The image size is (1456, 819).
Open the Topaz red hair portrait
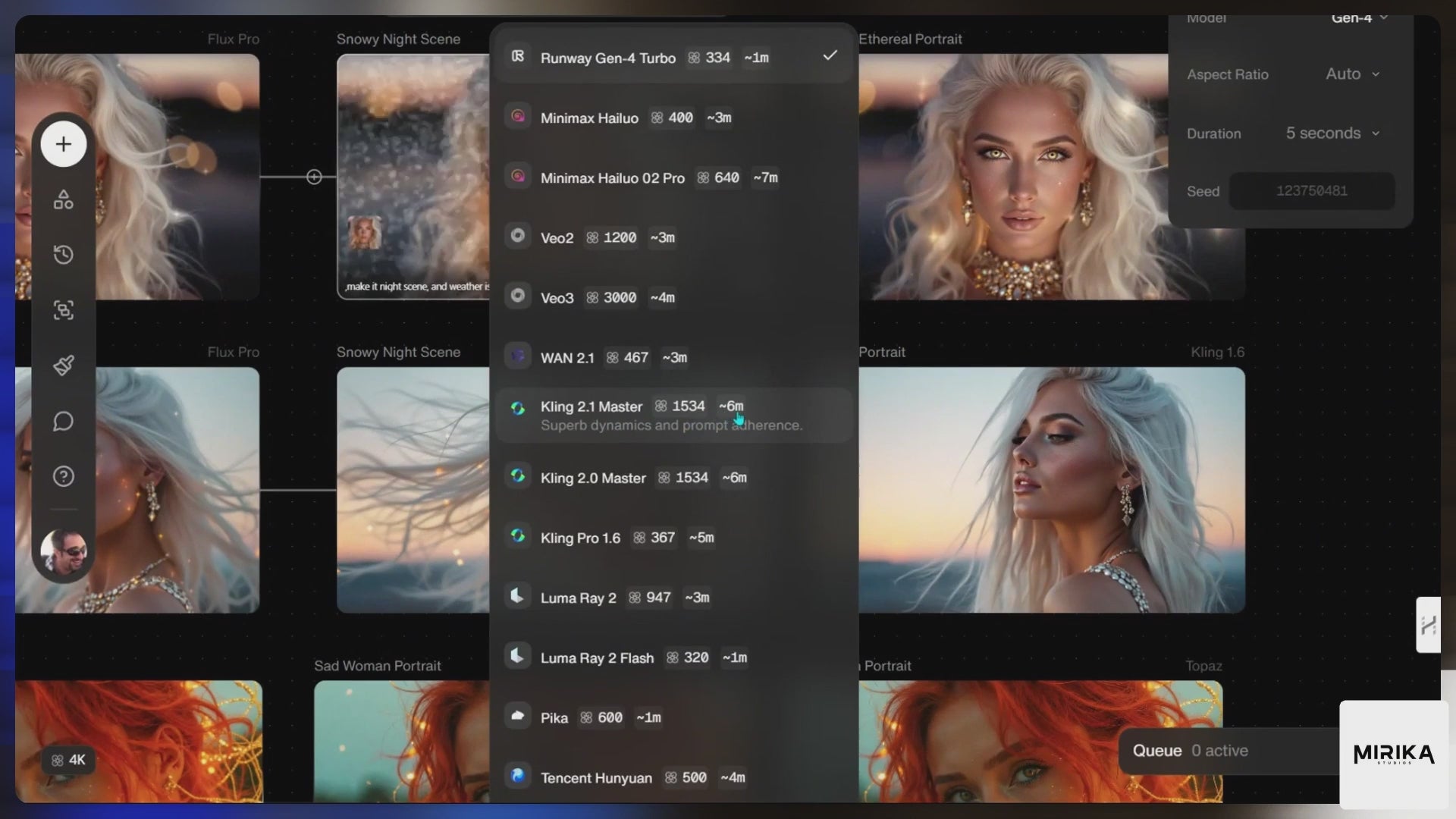1040,742
